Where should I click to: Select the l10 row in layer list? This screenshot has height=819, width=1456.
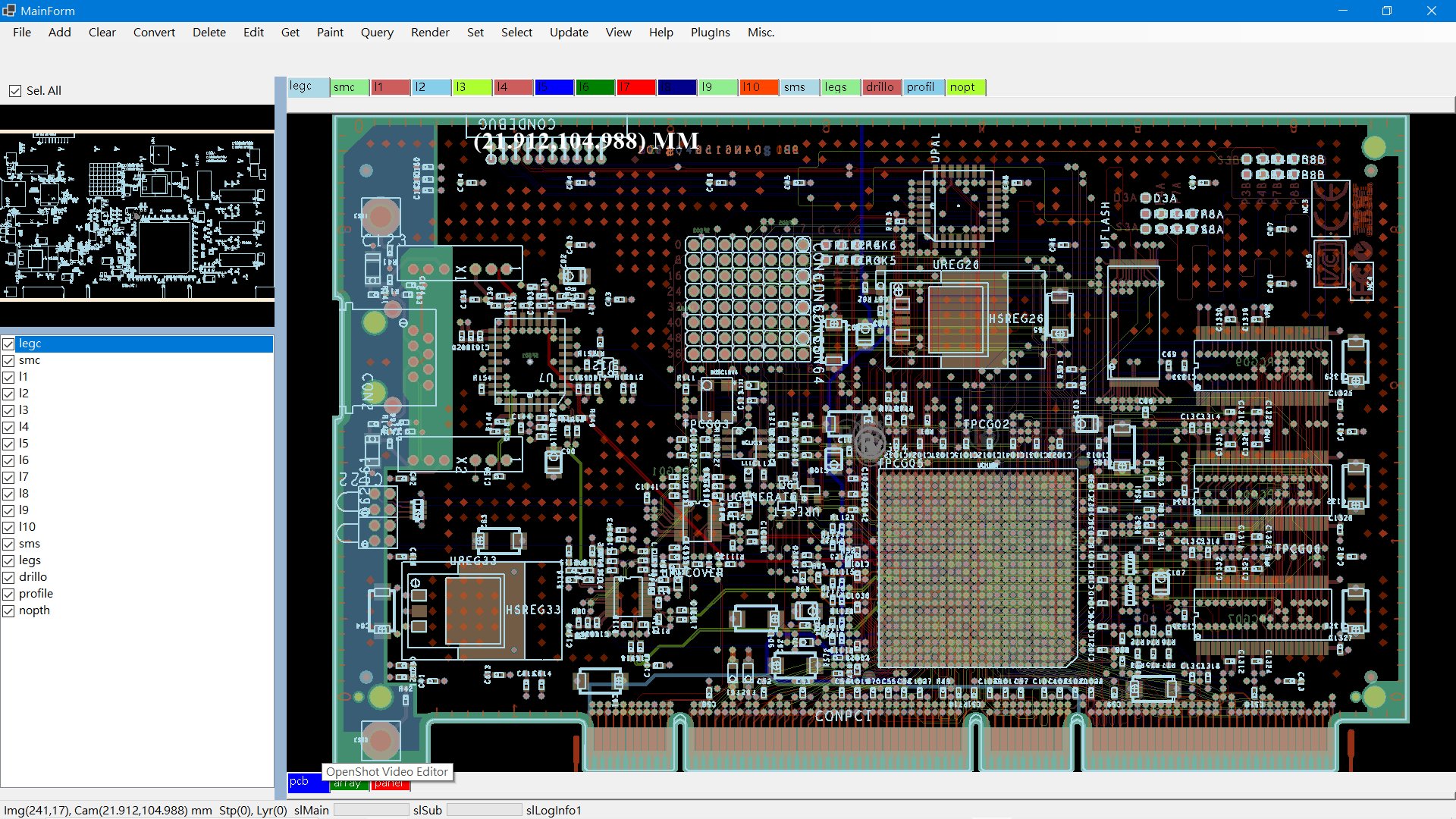pyautogui.click(x=137, y=528)
